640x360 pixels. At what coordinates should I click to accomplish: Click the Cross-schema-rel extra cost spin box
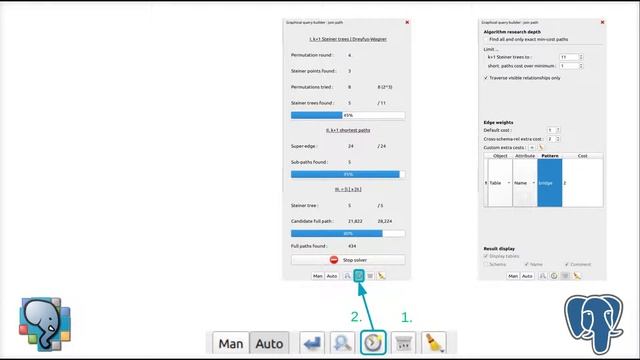pos(553,139)
